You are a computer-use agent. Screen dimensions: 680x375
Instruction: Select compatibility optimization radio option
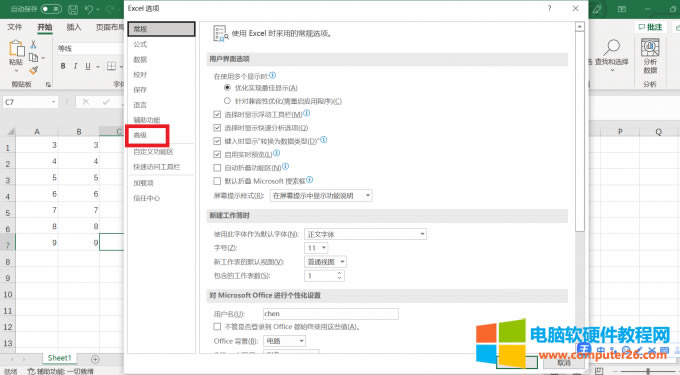[x=227, y=101]
